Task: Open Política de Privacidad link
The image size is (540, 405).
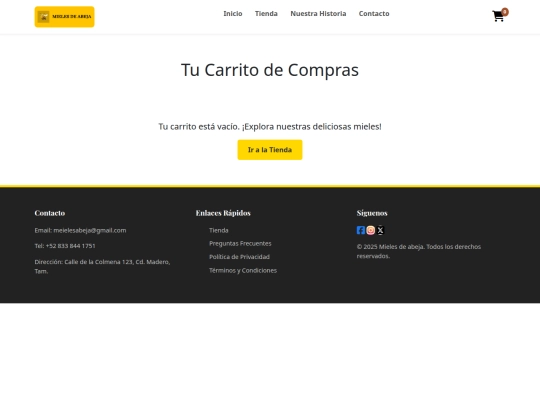Action: [x=239, y=257]
